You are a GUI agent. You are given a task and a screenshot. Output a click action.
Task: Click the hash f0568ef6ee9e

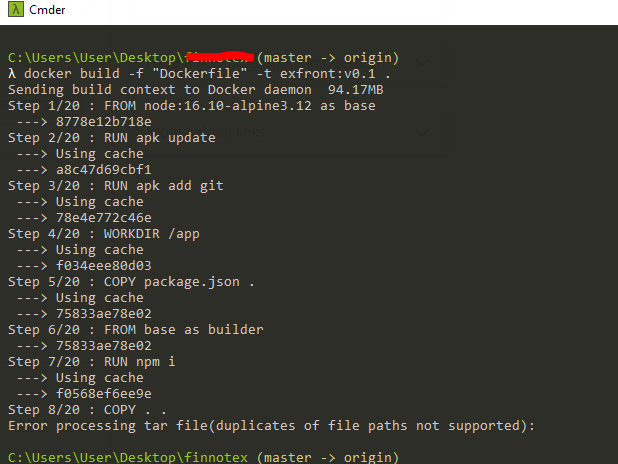[x=104, y=394]
